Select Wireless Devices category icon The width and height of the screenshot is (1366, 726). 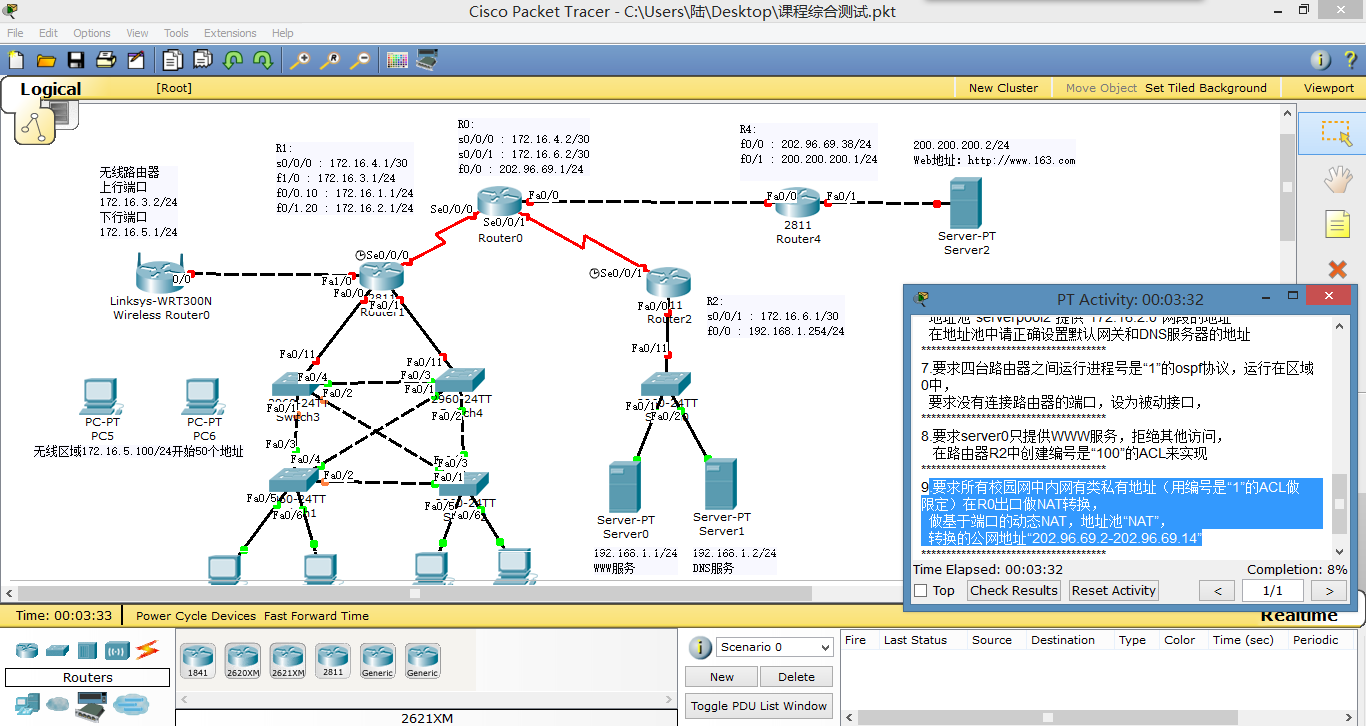point(117,650)
